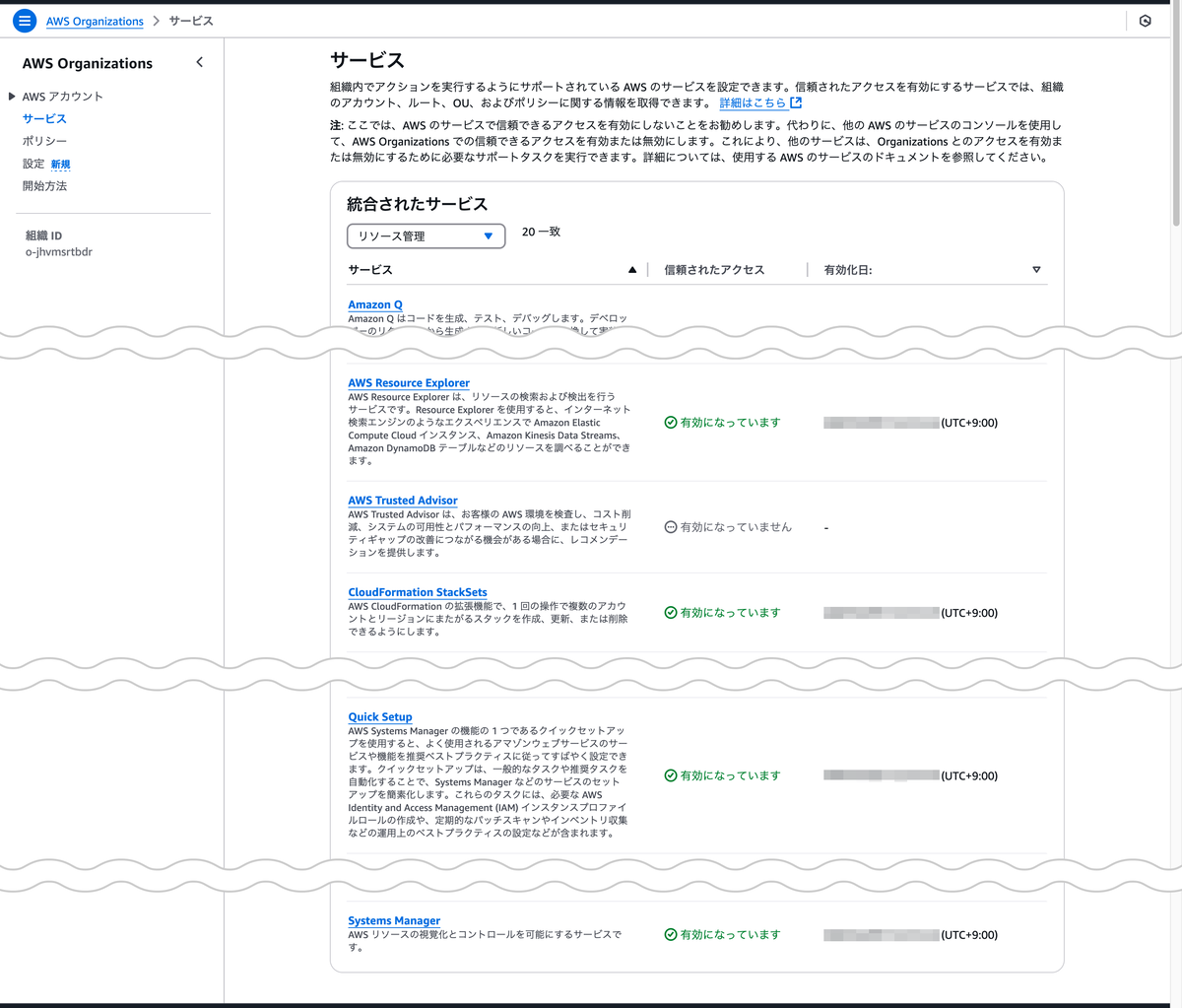Image resolution: width=1182 pixels, height=1008 pixels.
Task: Open the リソース管理 category dropdown
Action: [x=427, y=236]
